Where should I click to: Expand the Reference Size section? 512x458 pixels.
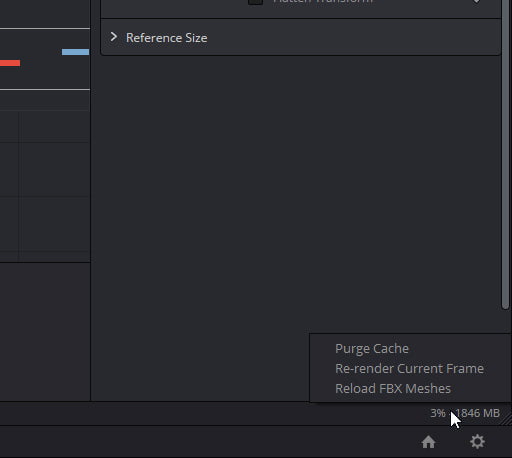click(114, 37)
